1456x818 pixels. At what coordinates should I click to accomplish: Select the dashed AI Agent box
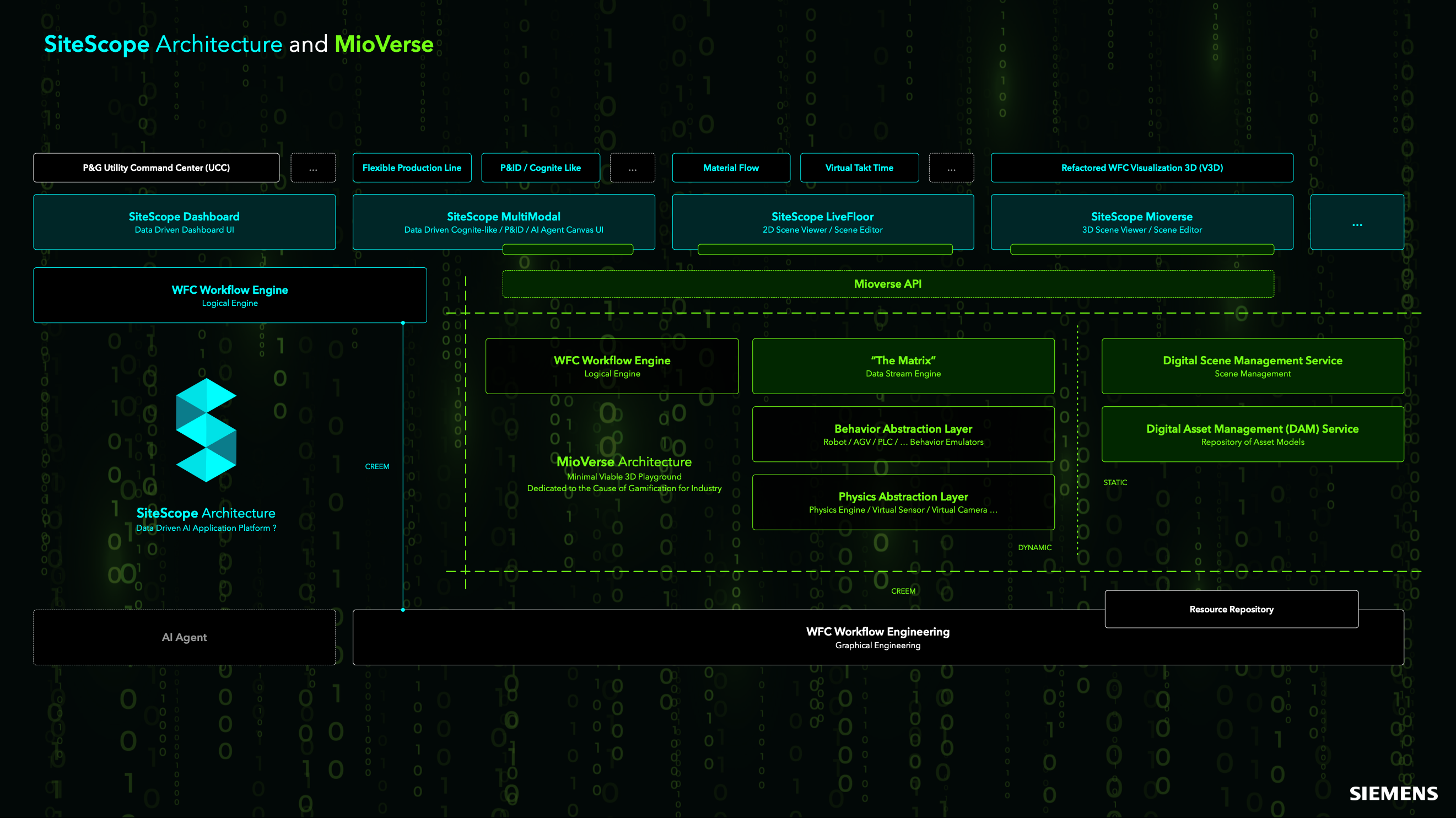coord(184,637)
